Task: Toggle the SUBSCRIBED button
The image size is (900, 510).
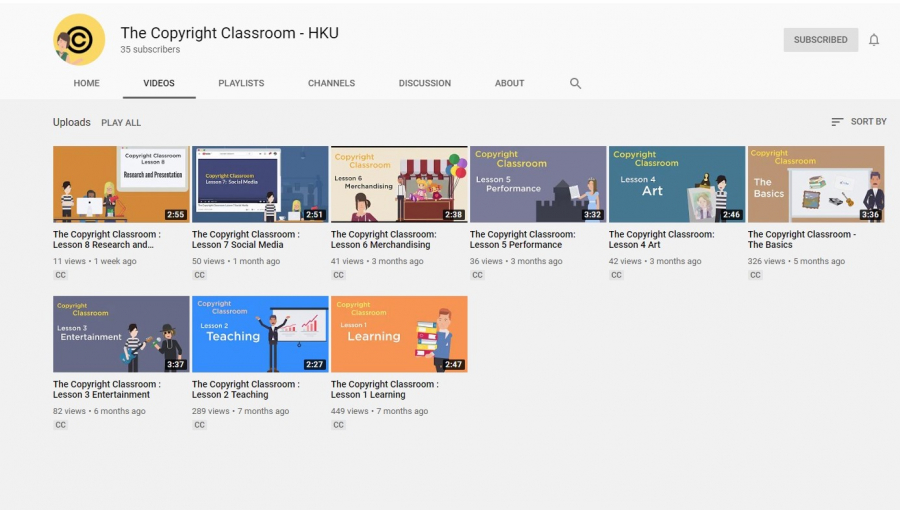Action: tap(820, 40)
